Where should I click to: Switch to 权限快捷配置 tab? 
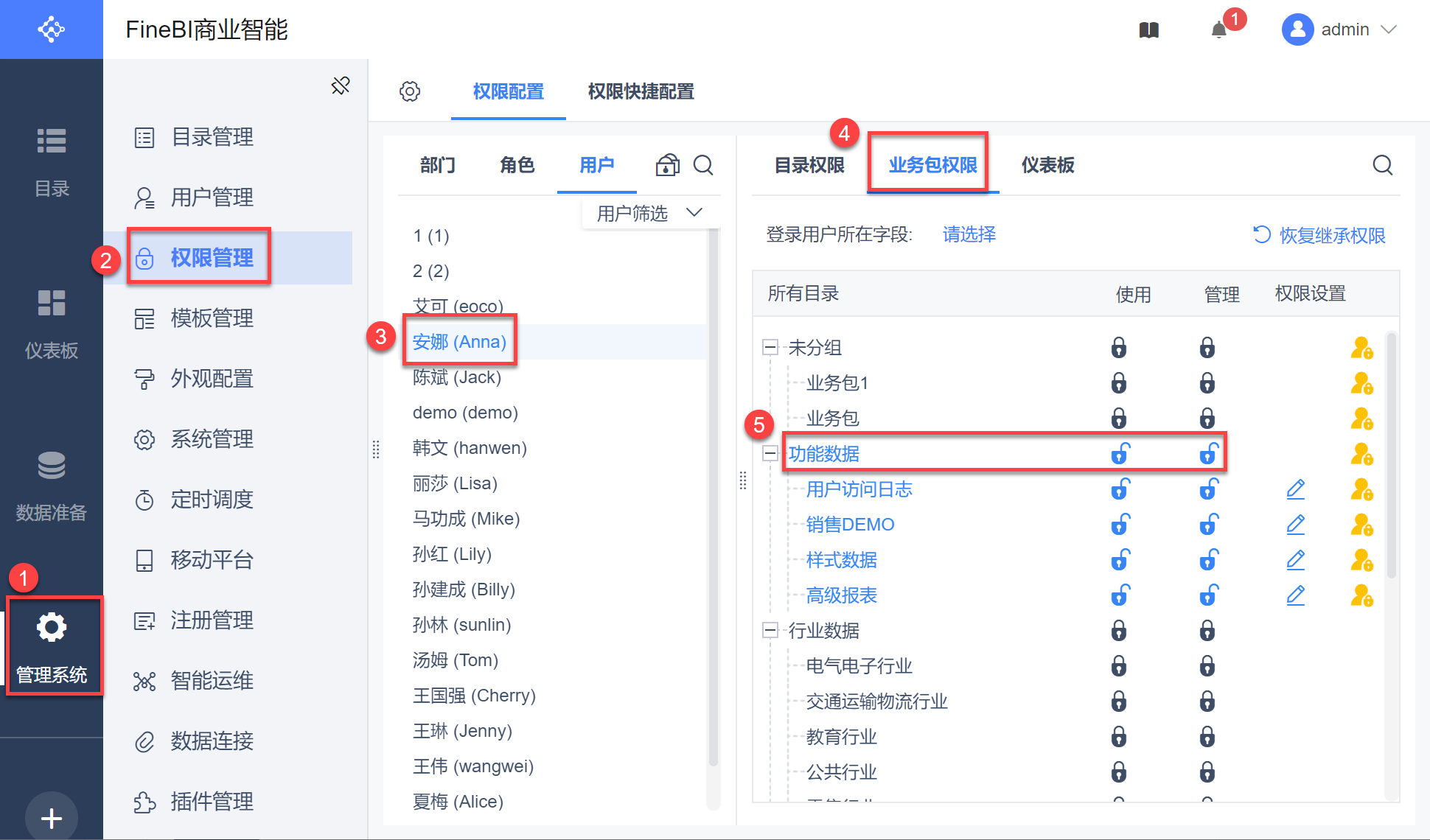point(641,91)
